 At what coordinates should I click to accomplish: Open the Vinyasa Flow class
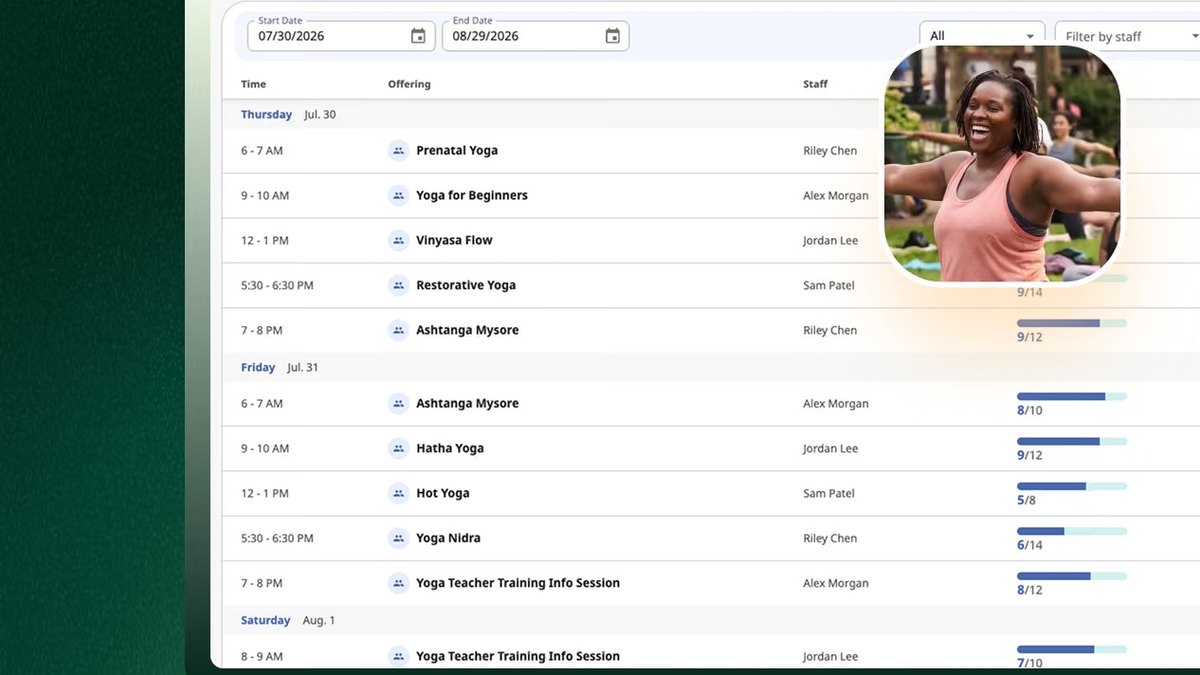[x=454, y=241]
